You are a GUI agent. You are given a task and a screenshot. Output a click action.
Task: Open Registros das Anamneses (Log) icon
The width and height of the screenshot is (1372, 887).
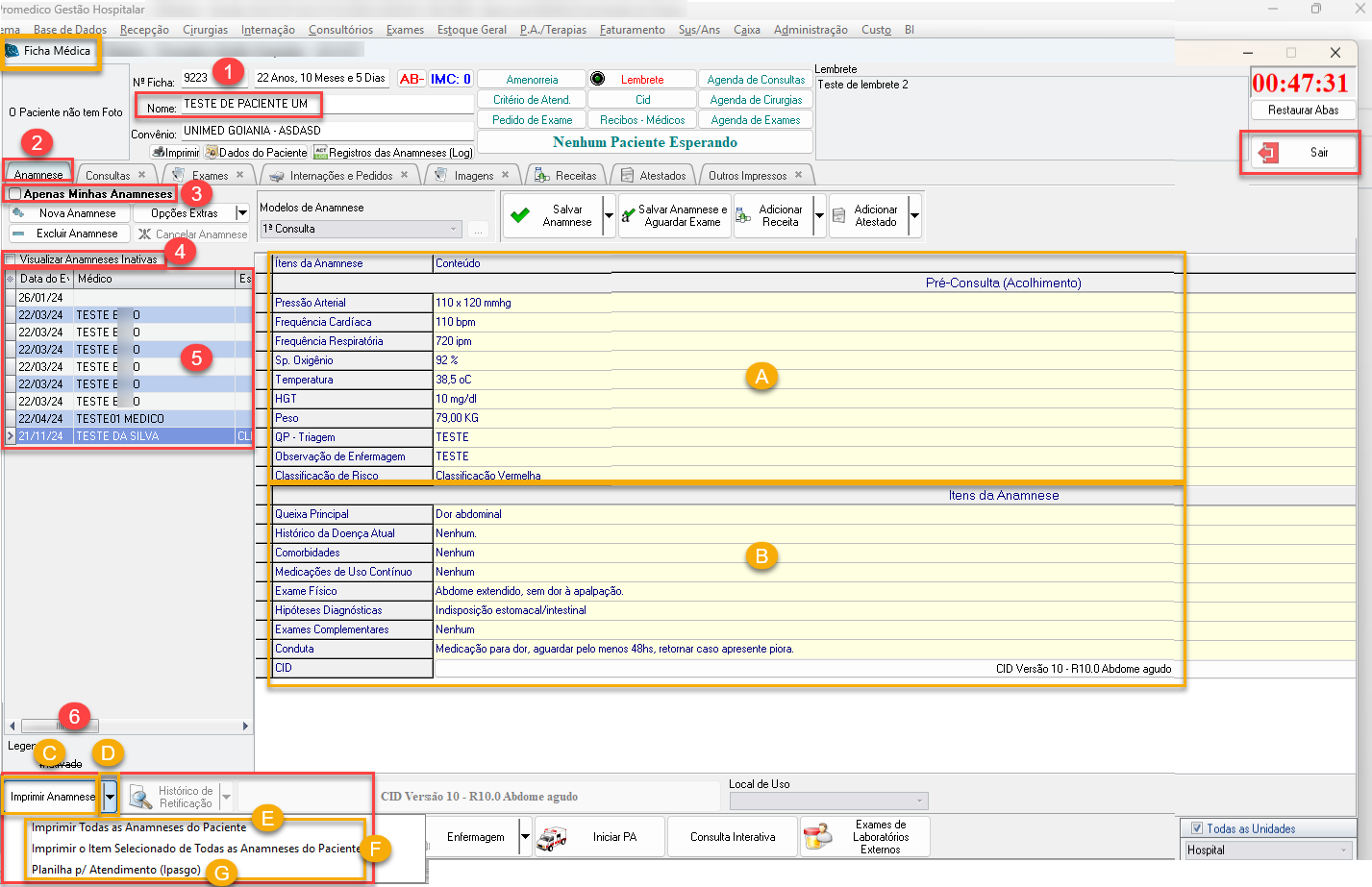click(321, 153)
